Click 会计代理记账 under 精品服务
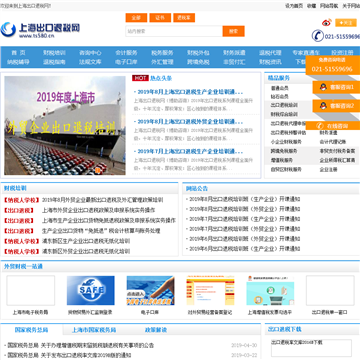360x360 pixels. 333,142
